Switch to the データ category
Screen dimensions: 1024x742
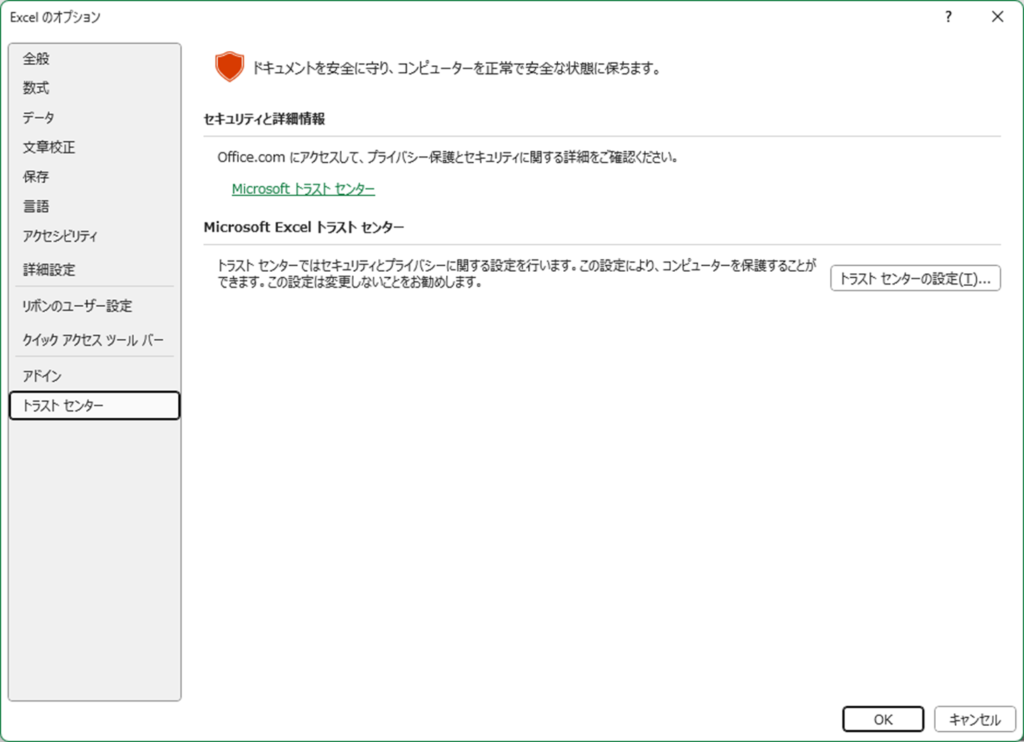[39, 118]
